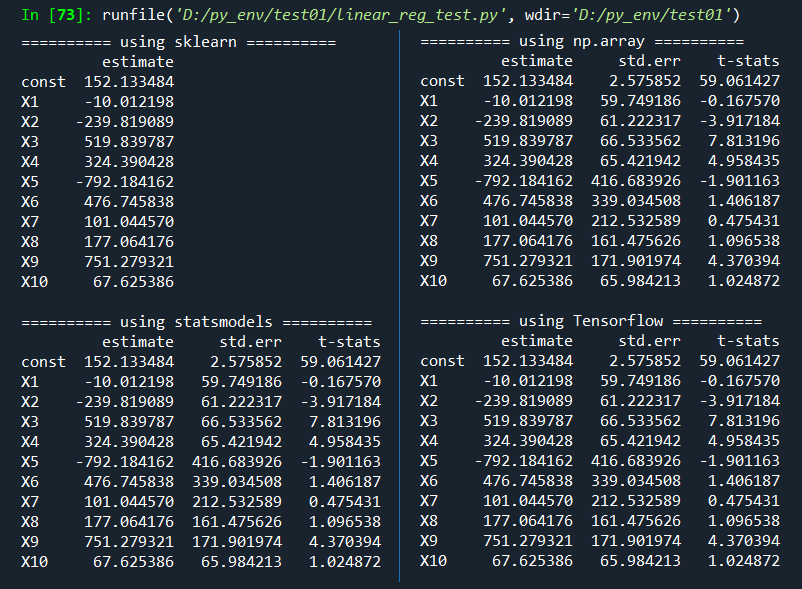This screenshot has height=589, width=802.
Task: Click the 'using sklearn' header
Action: tap(179, 42)
